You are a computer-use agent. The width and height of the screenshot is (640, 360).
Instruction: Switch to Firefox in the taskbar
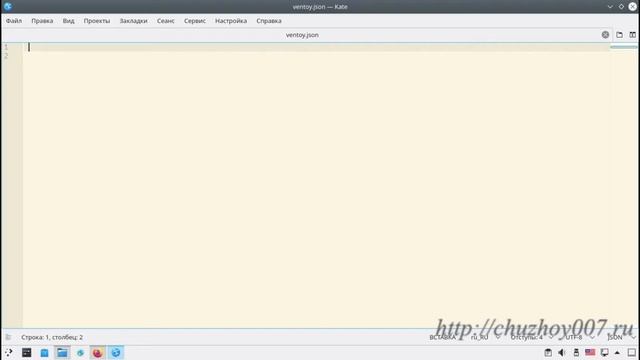point(98,352)
